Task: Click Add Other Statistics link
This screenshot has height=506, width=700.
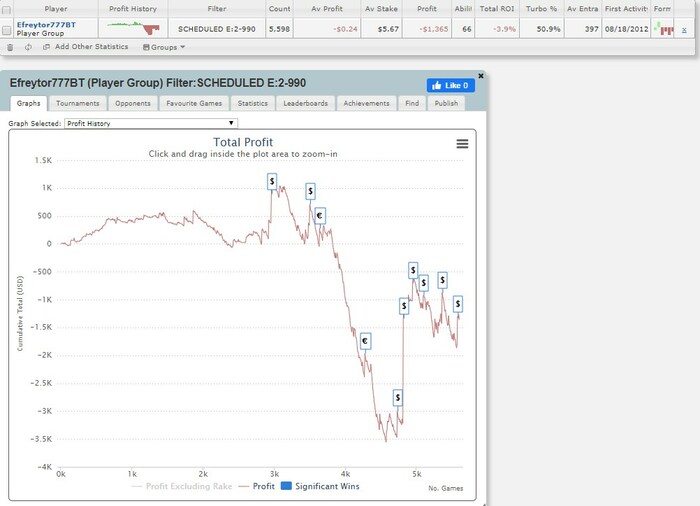Action: 92,46
